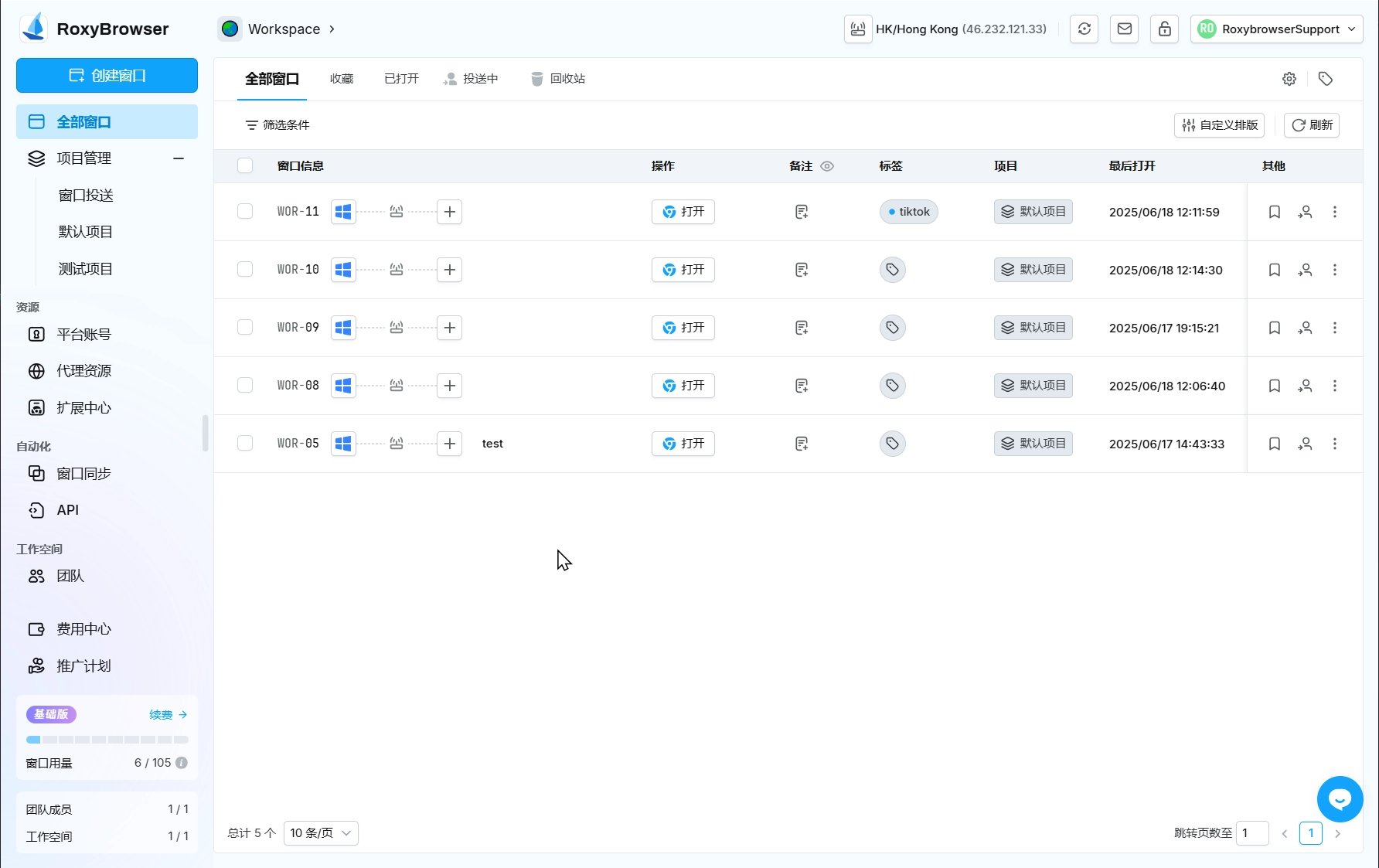The image size is (1379, 868).
Task: Switch to the 已打开 tab
Action: coord(401,79)
